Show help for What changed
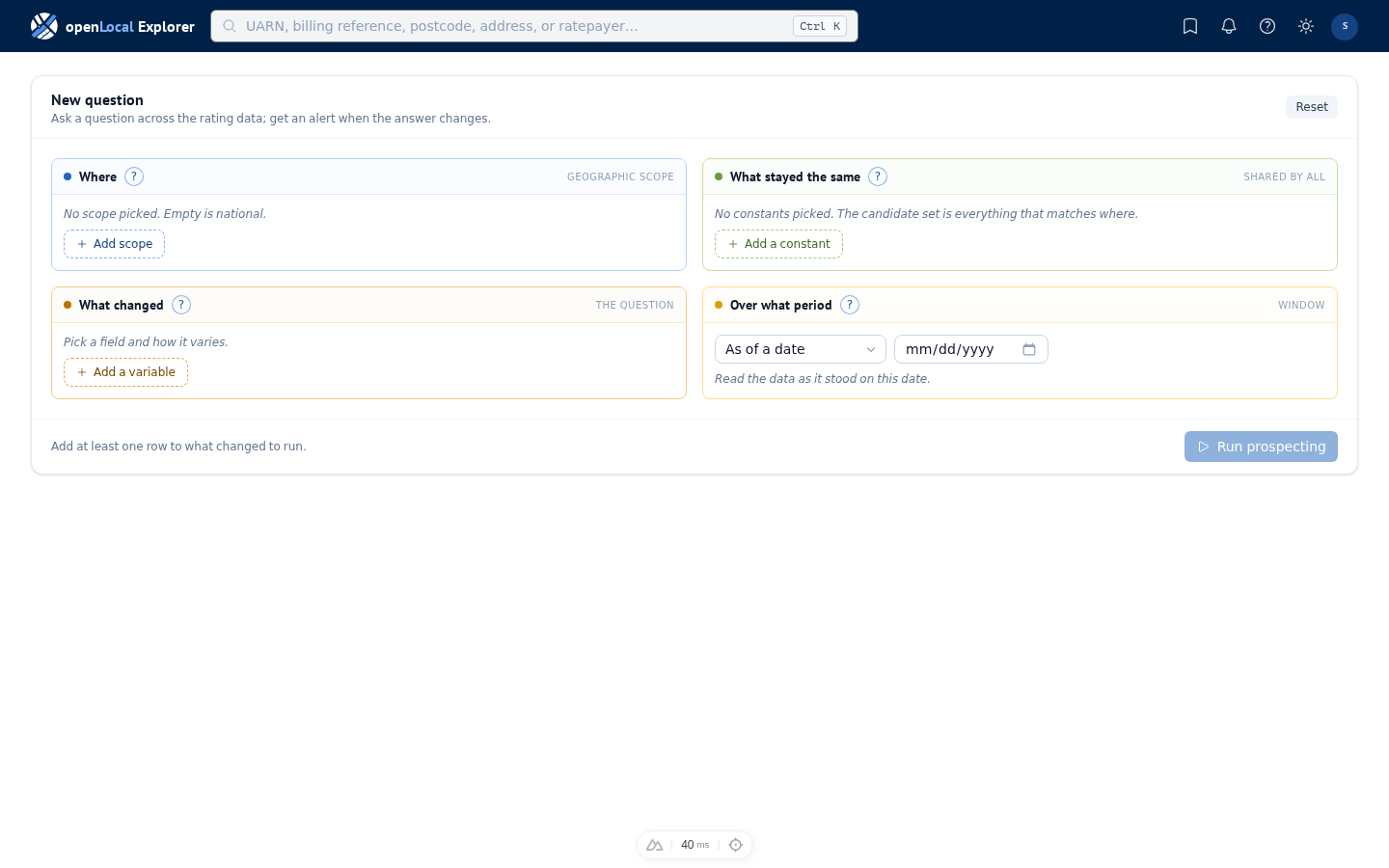 pyautogui.click(x=181, y=305)
